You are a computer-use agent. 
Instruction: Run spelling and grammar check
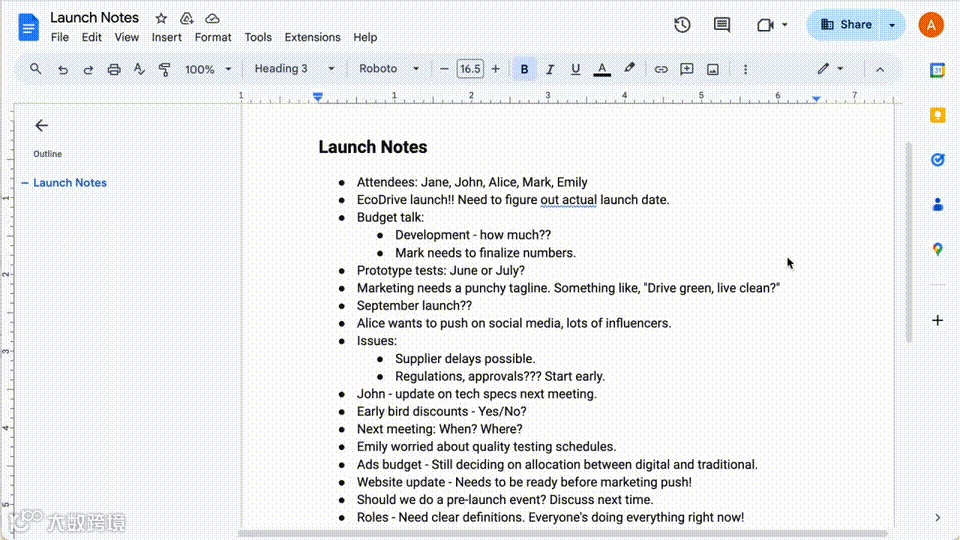[x=139, y=69]
